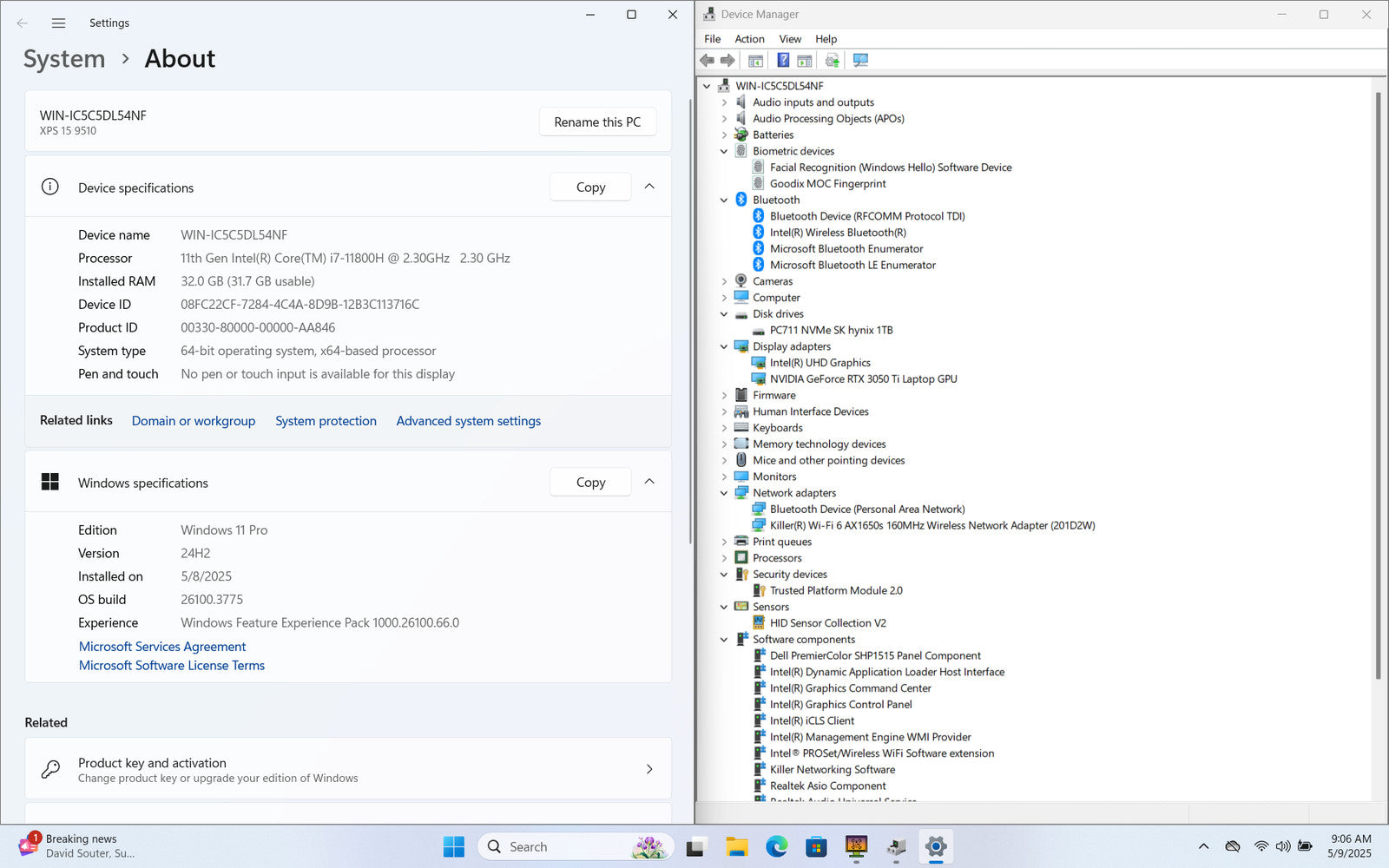Click Device Manager taskbar icon
Viewport: 1389px width, 868px height.
(896, 846)
